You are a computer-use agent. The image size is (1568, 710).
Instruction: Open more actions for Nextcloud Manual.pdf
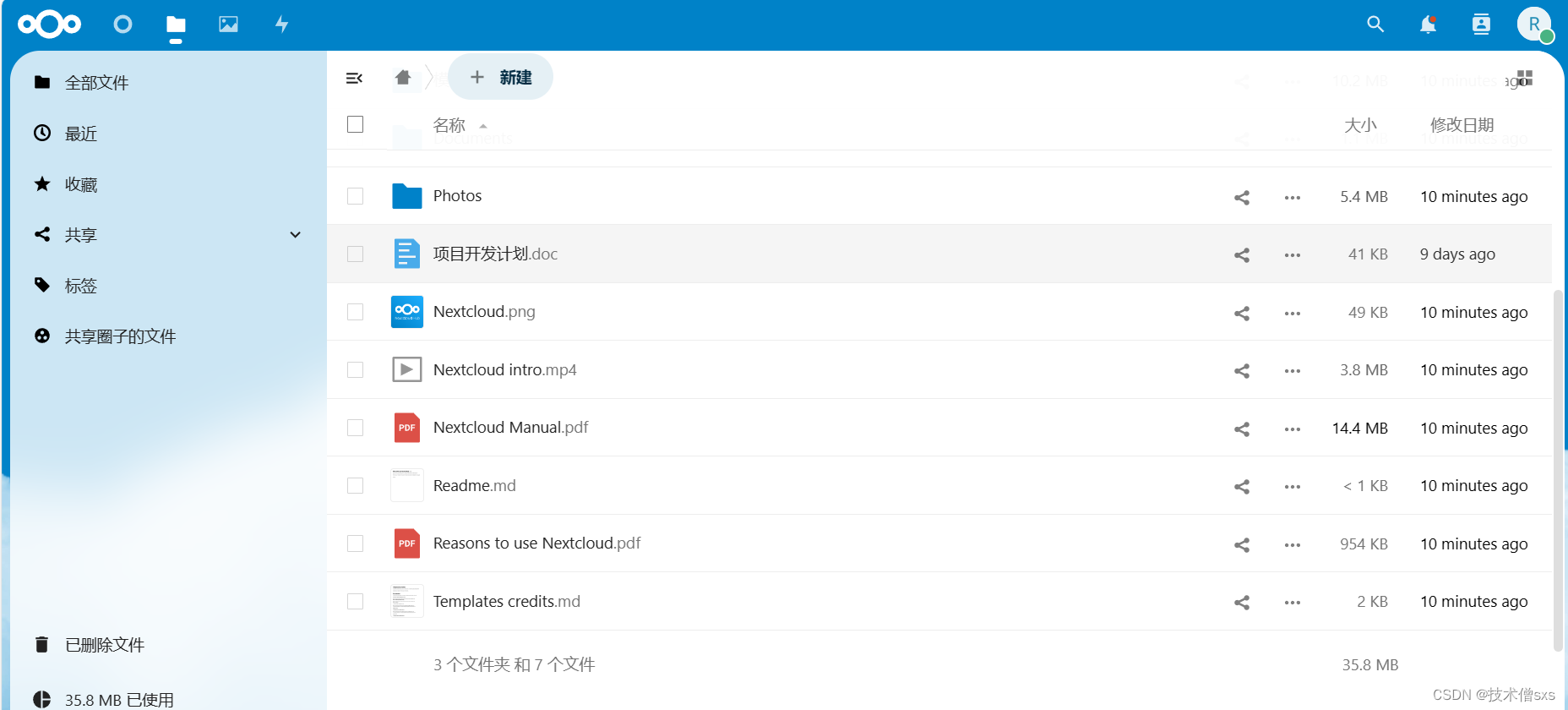1293,429
